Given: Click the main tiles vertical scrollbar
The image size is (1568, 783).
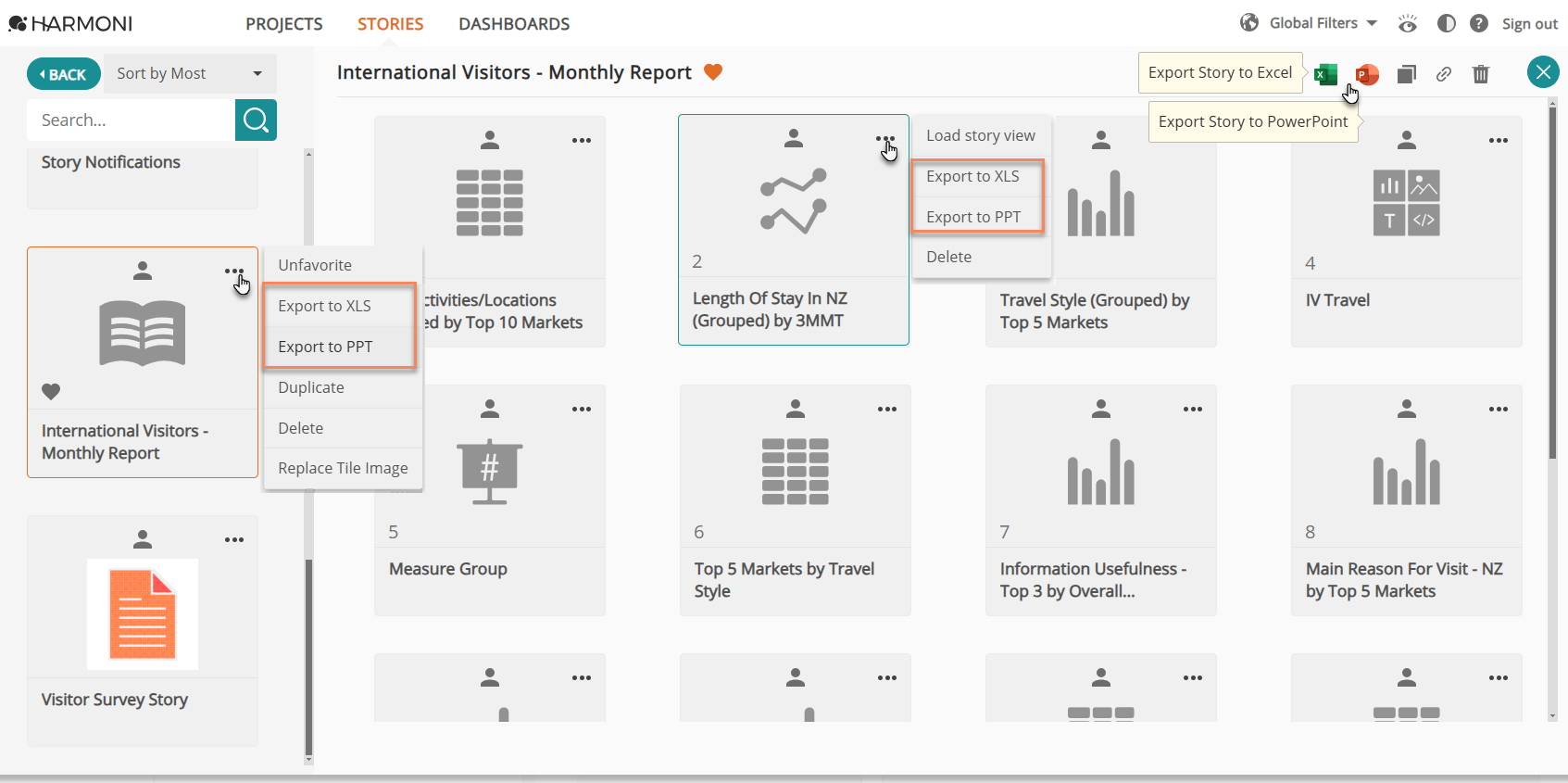Looking at the screenshot, I should point(1553,278).
